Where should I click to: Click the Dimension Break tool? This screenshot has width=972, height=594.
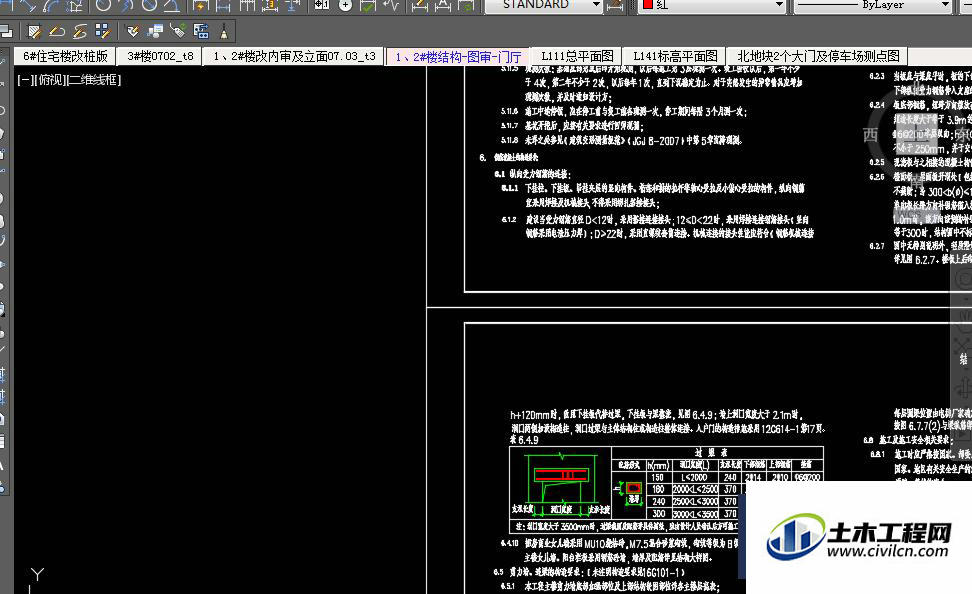point(293,6)
